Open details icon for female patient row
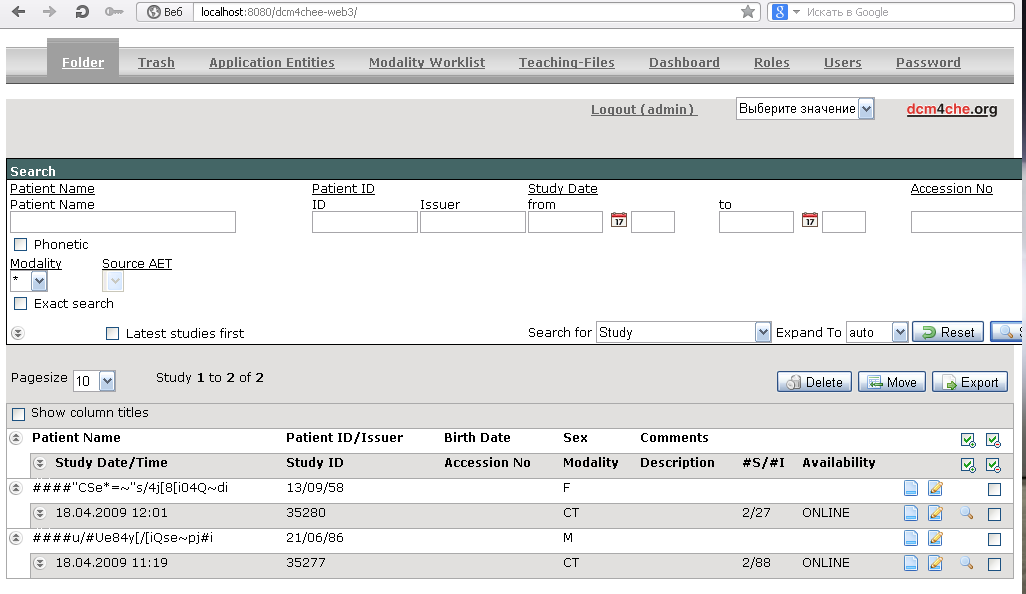 tap(910, 488)
